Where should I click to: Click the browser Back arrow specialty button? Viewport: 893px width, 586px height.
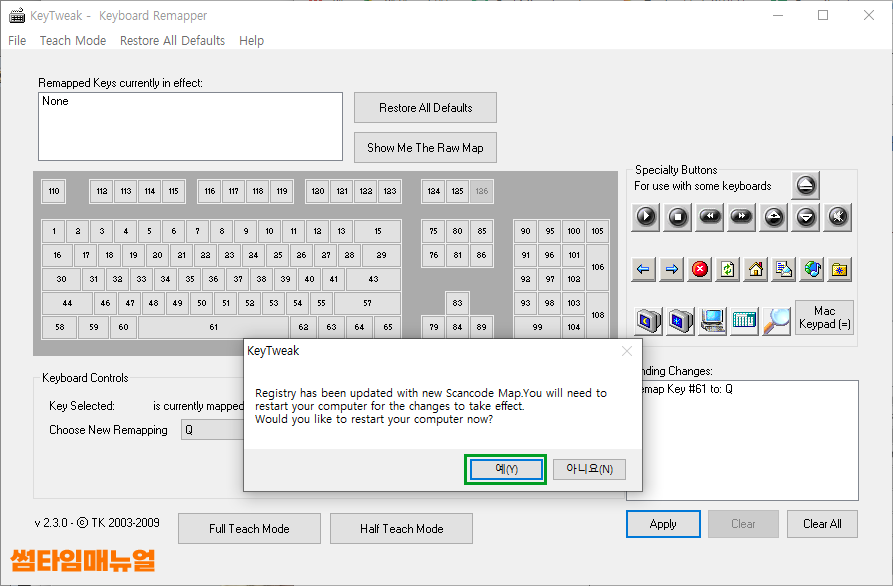click(643, 269)
